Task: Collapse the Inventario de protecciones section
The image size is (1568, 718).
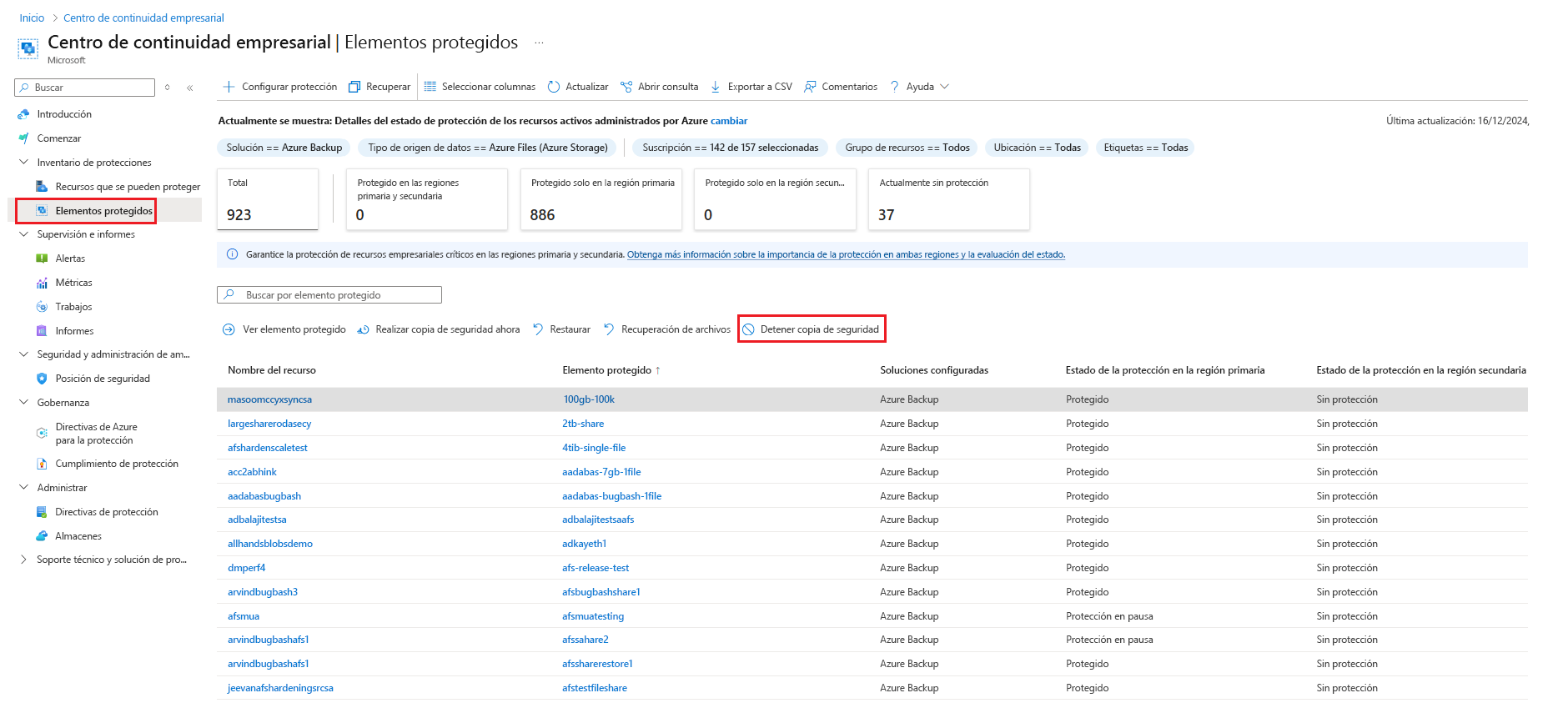Action: [23, 163]
